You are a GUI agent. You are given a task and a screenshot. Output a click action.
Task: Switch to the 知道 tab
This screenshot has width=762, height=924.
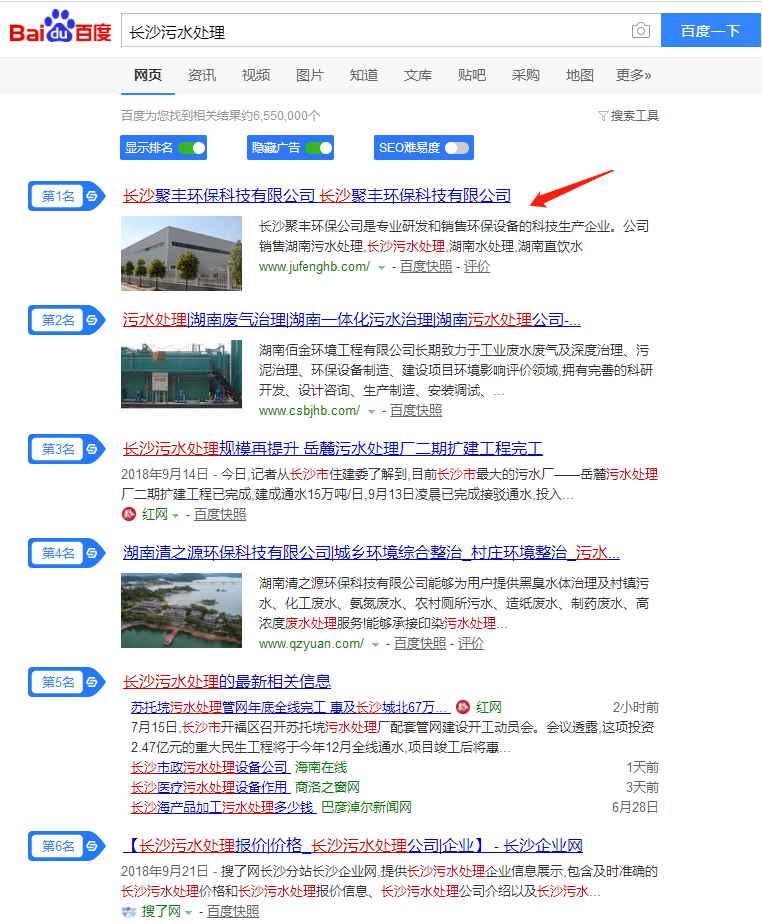(x=364, y=75)
